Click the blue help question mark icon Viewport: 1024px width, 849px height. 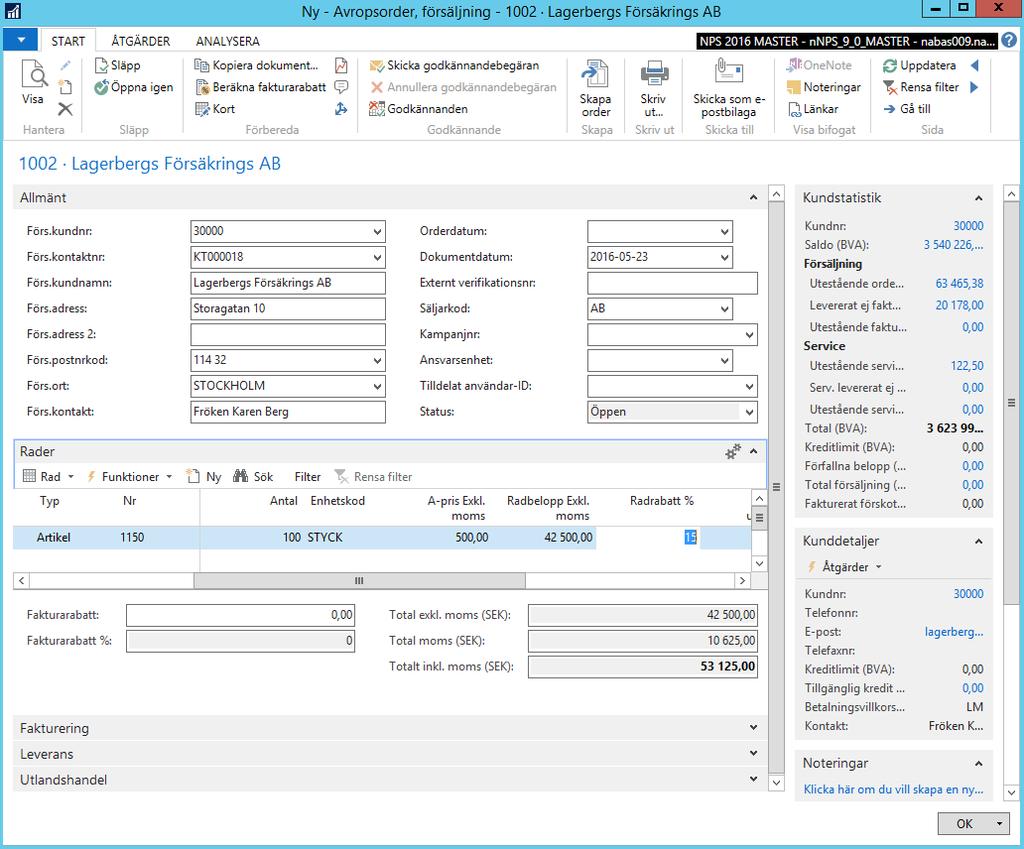click(x=1009, y=40)
